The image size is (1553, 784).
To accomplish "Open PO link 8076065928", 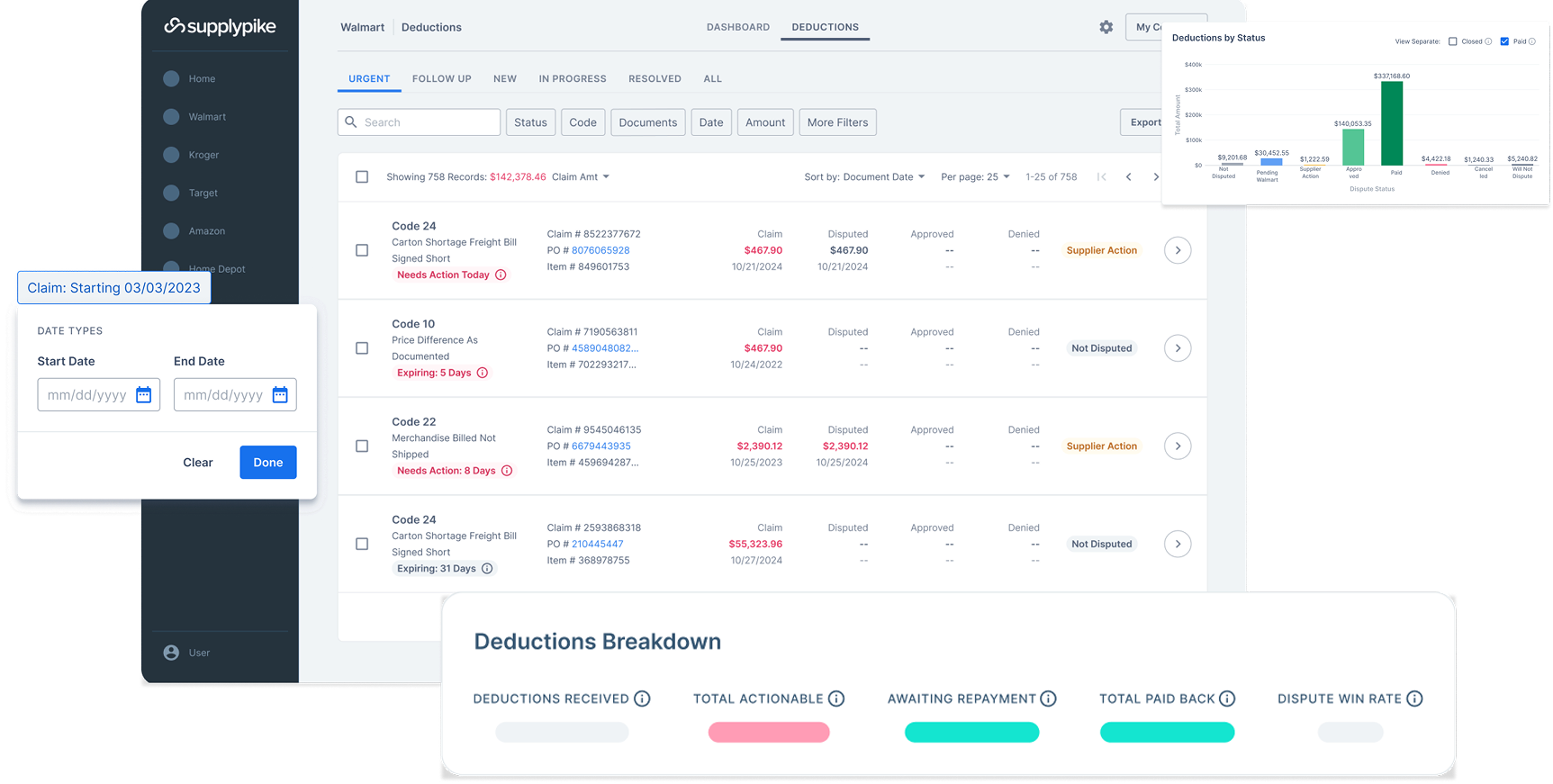I will tap(600, 250).
